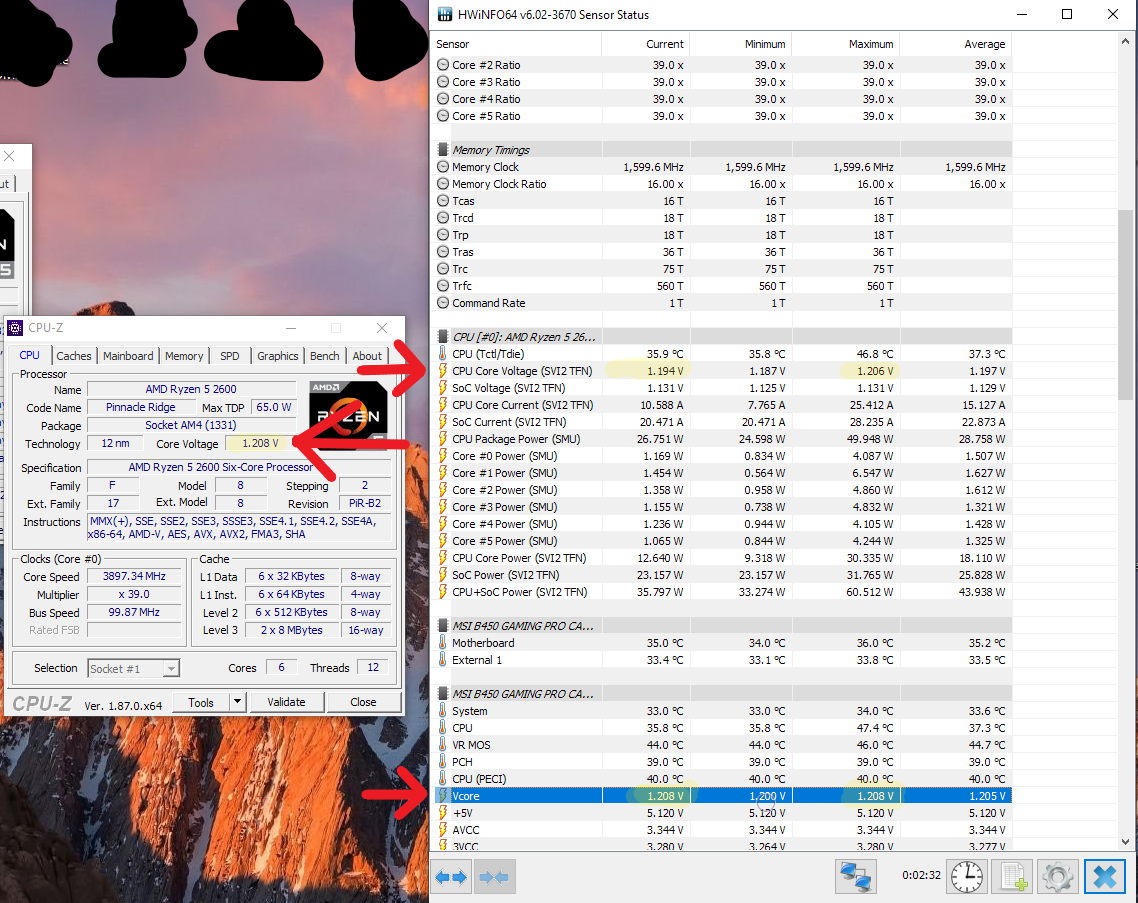
Task: Click the lightning icon beside SoC Voltage (SVI2 TFN)
Action: pos(443,388)
